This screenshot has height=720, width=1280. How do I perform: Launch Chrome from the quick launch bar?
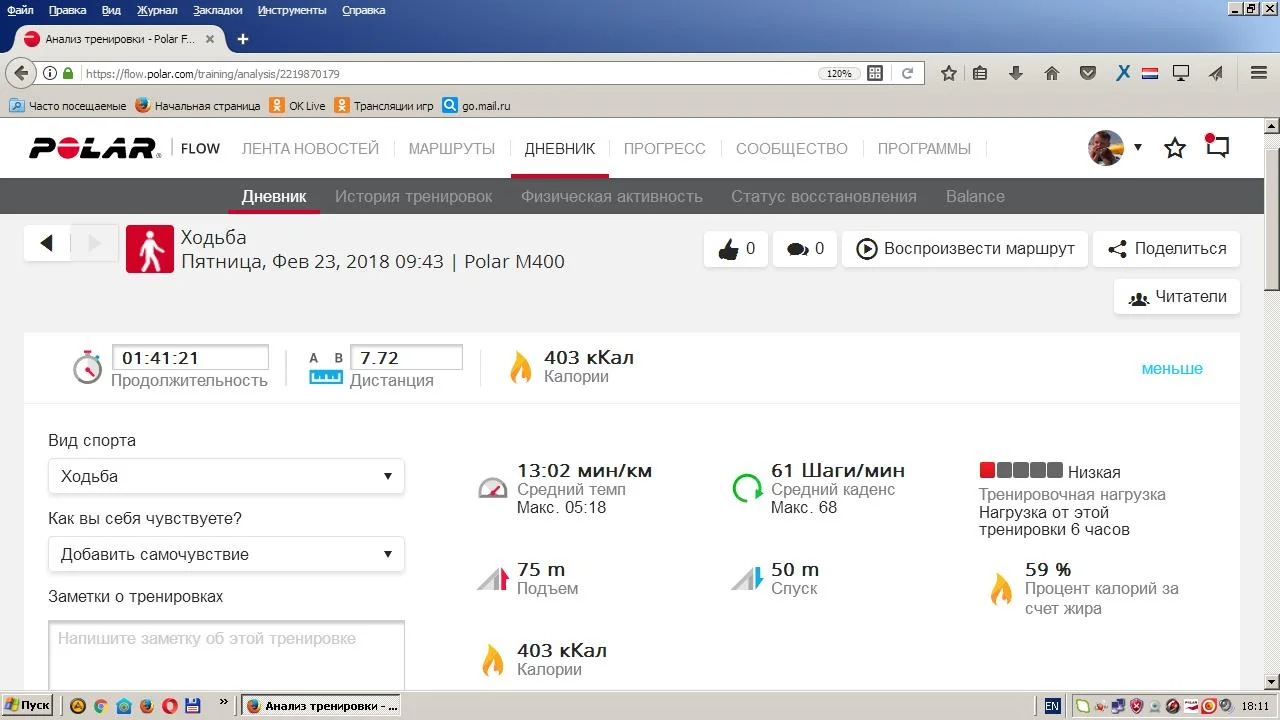point(100,705)
